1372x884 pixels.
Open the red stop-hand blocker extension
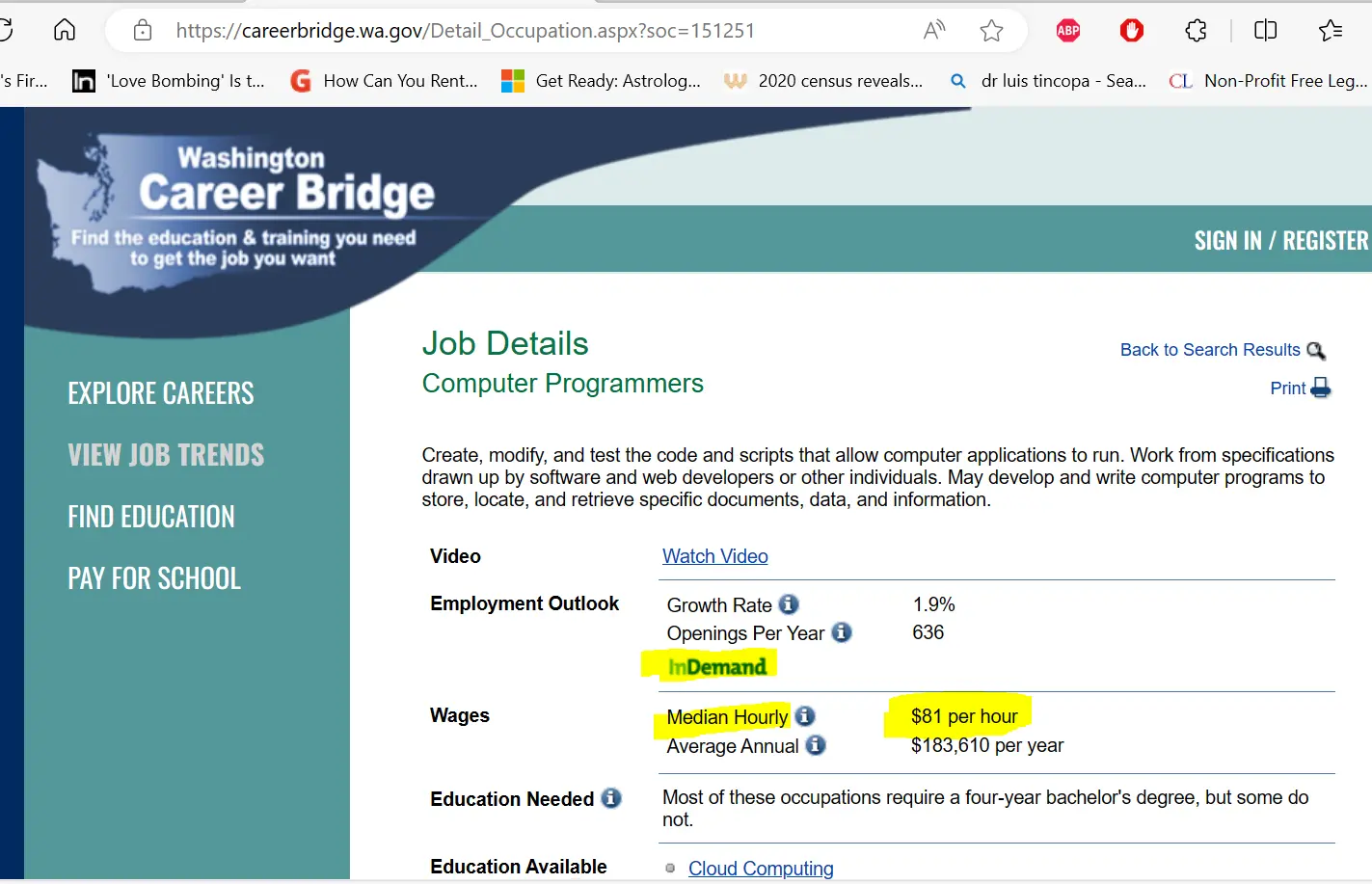click(1132, 31)
